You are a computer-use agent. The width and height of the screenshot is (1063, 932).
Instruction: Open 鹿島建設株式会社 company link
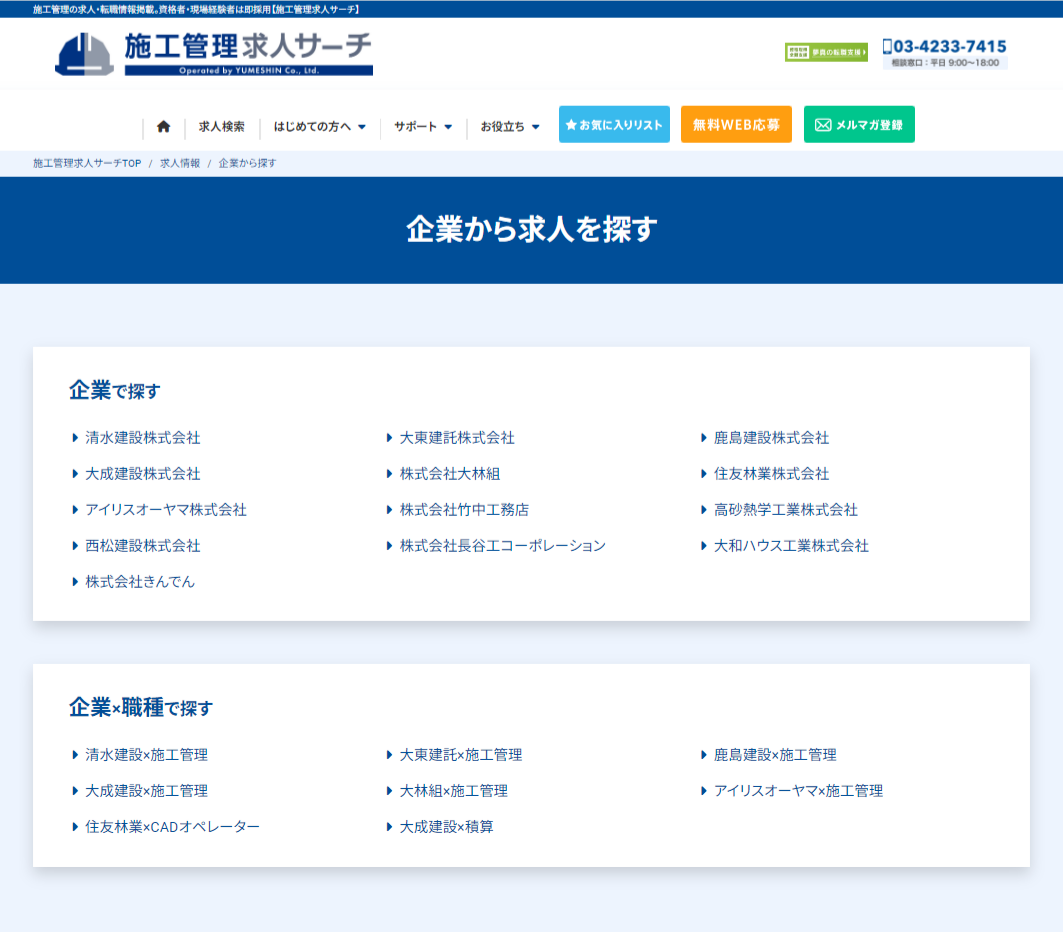(771, 438)
